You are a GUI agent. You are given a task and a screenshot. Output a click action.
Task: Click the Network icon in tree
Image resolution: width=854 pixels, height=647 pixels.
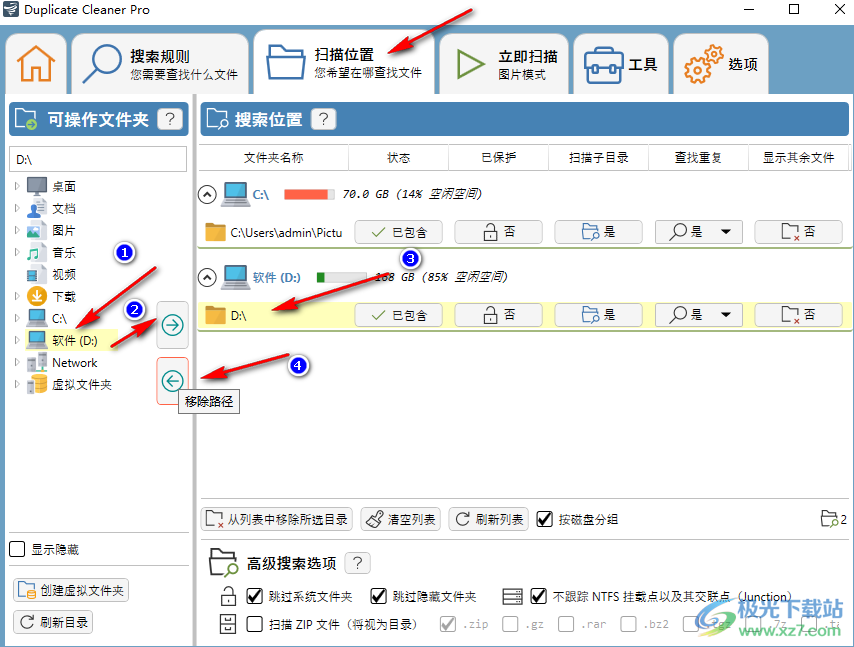37,362
